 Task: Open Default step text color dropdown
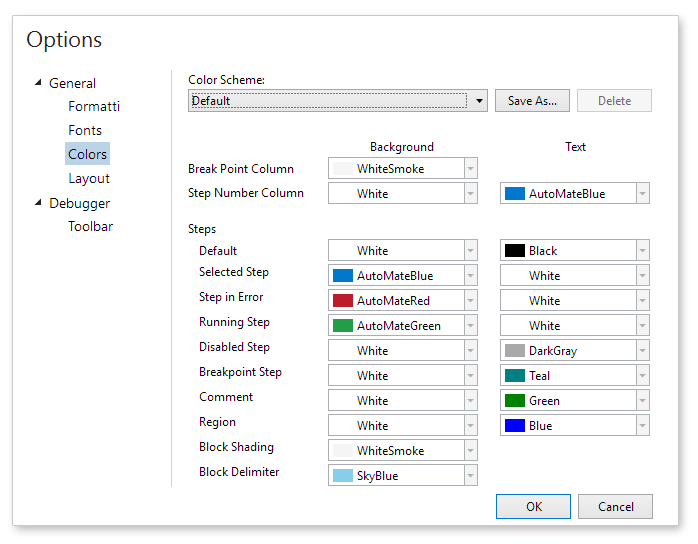pyautogui.click(x=642, y=251)
